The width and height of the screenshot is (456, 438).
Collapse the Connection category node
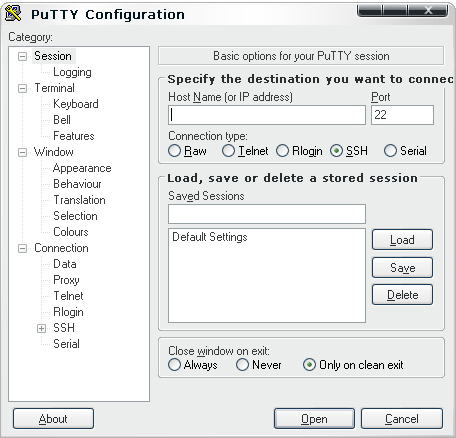click(22, 248)
